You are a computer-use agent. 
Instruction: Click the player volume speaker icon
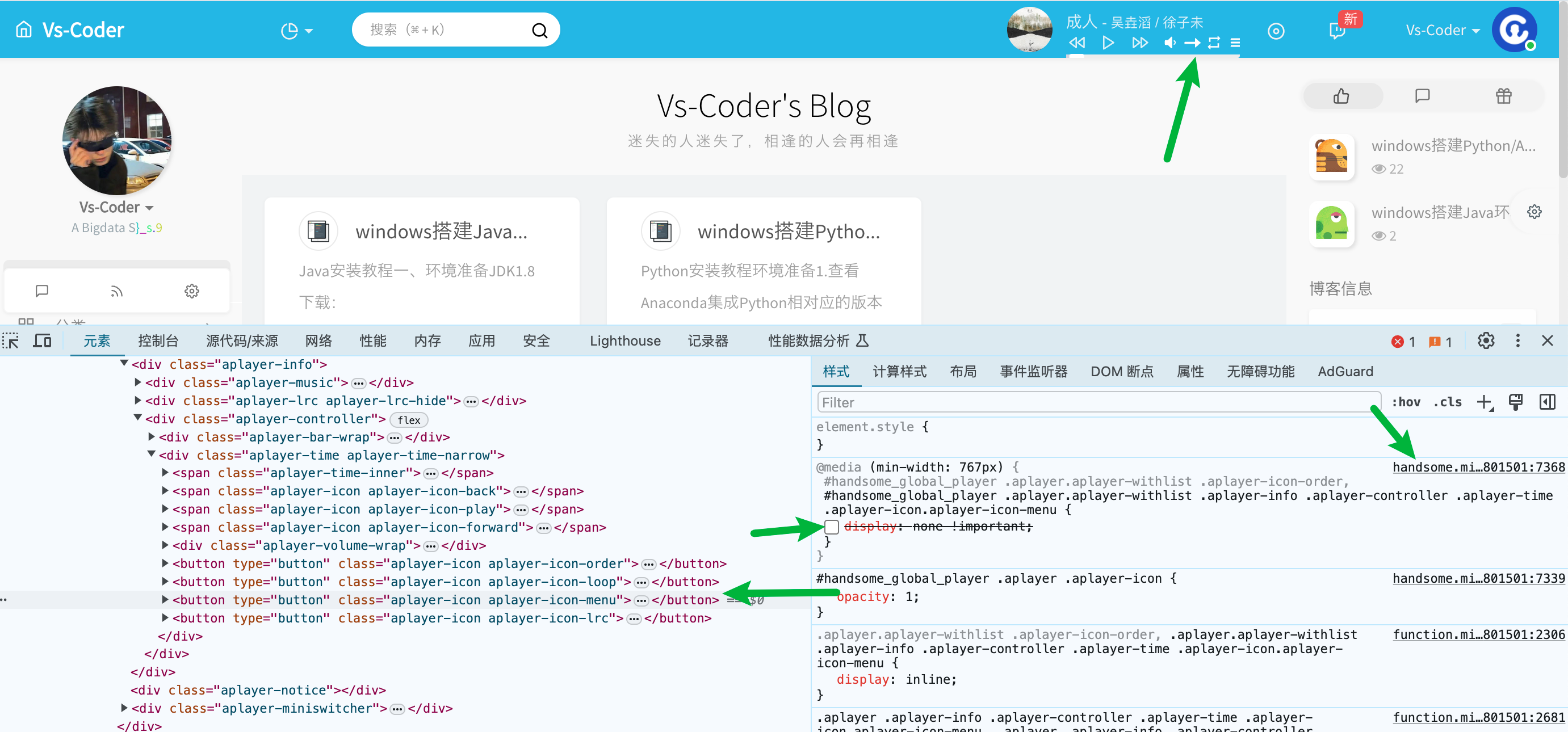pyautogui.click(x=1169, y=43)
